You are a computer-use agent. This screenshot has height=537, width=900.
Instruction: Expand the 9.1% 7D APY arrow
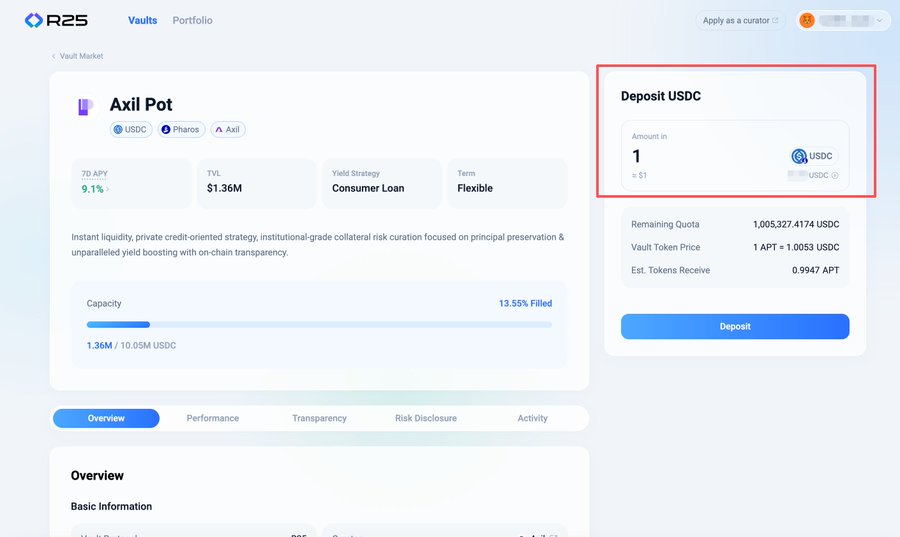[107, 189]
